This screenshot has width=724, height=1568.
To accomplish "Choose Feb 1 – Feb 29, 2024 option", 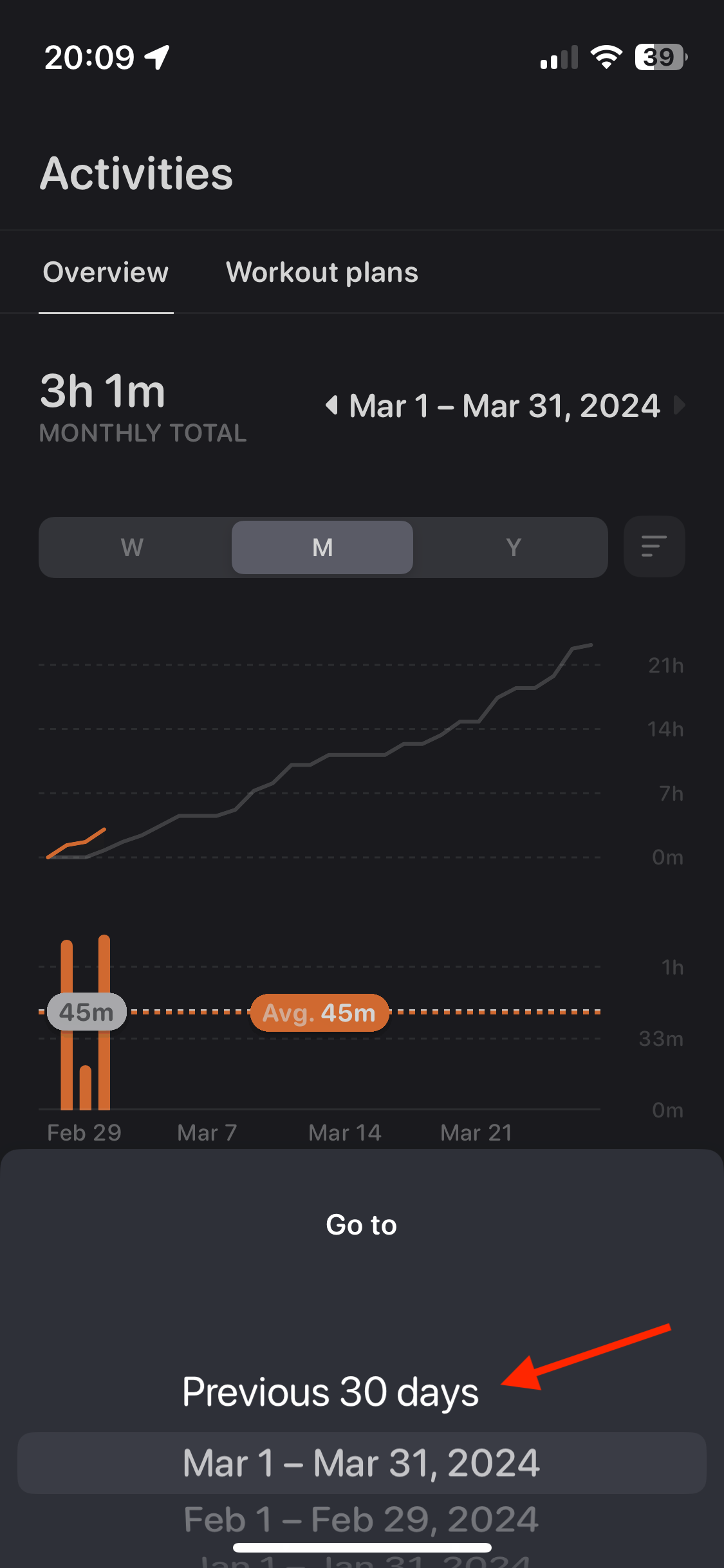I will tap(361, 1520).
